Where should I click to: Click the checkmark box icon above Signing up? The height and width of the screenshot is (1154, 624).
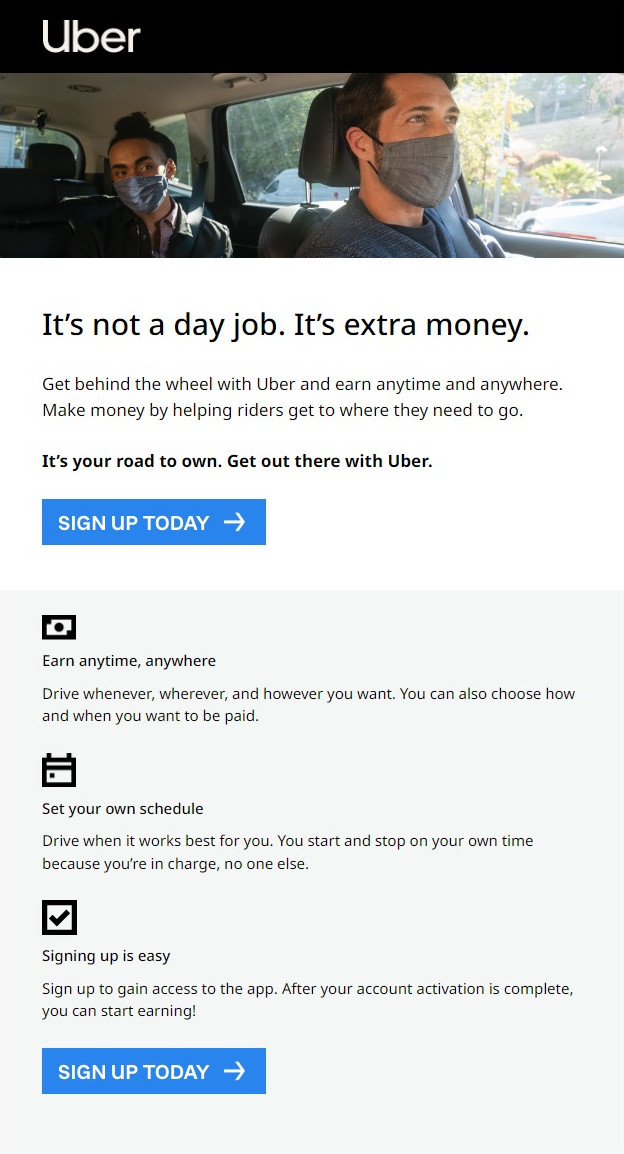(x=59, y=917)
